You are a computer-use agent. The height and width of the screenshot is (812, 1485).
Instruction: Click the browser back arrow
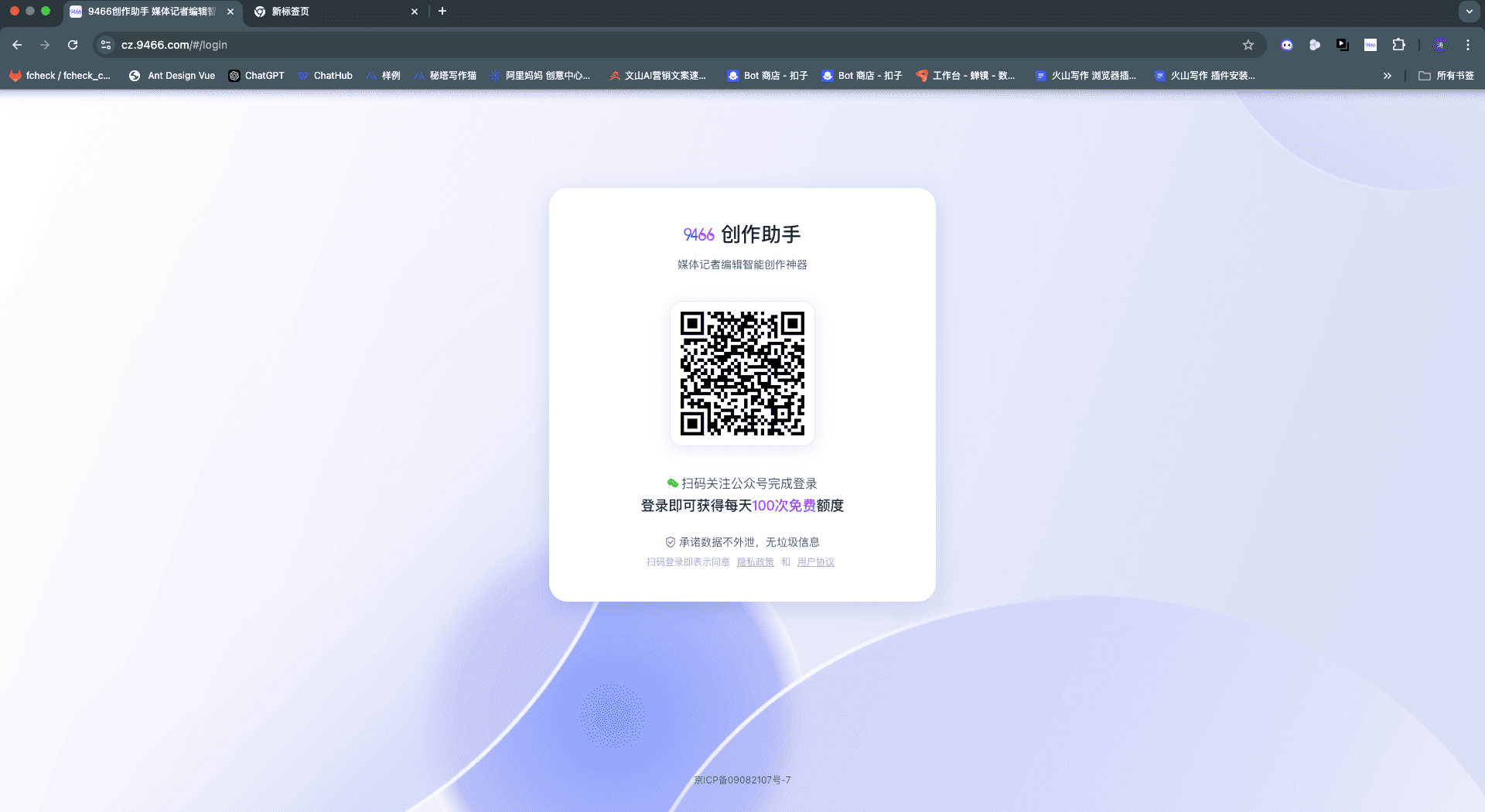click(17, 45)
